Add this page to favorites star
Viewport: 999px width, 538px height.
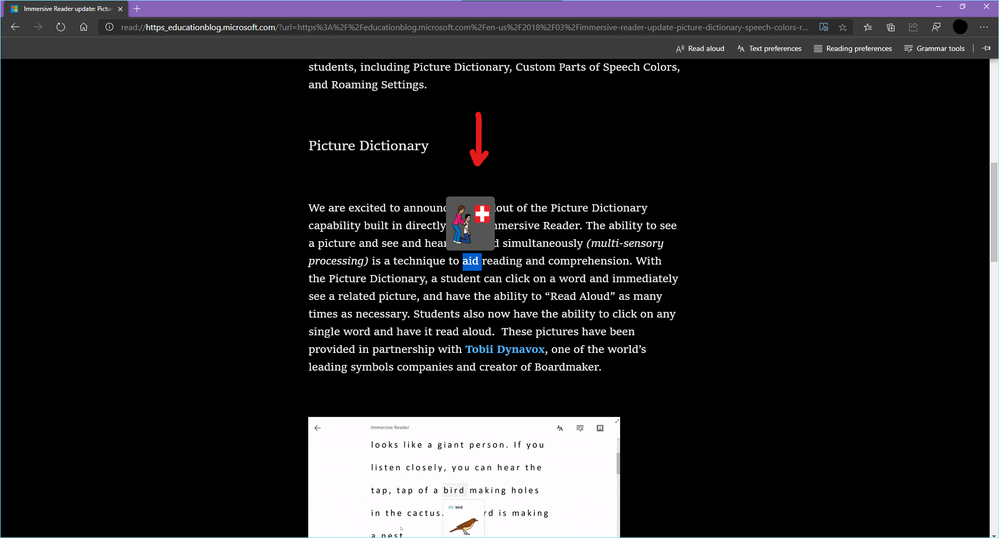pos(842,27)
